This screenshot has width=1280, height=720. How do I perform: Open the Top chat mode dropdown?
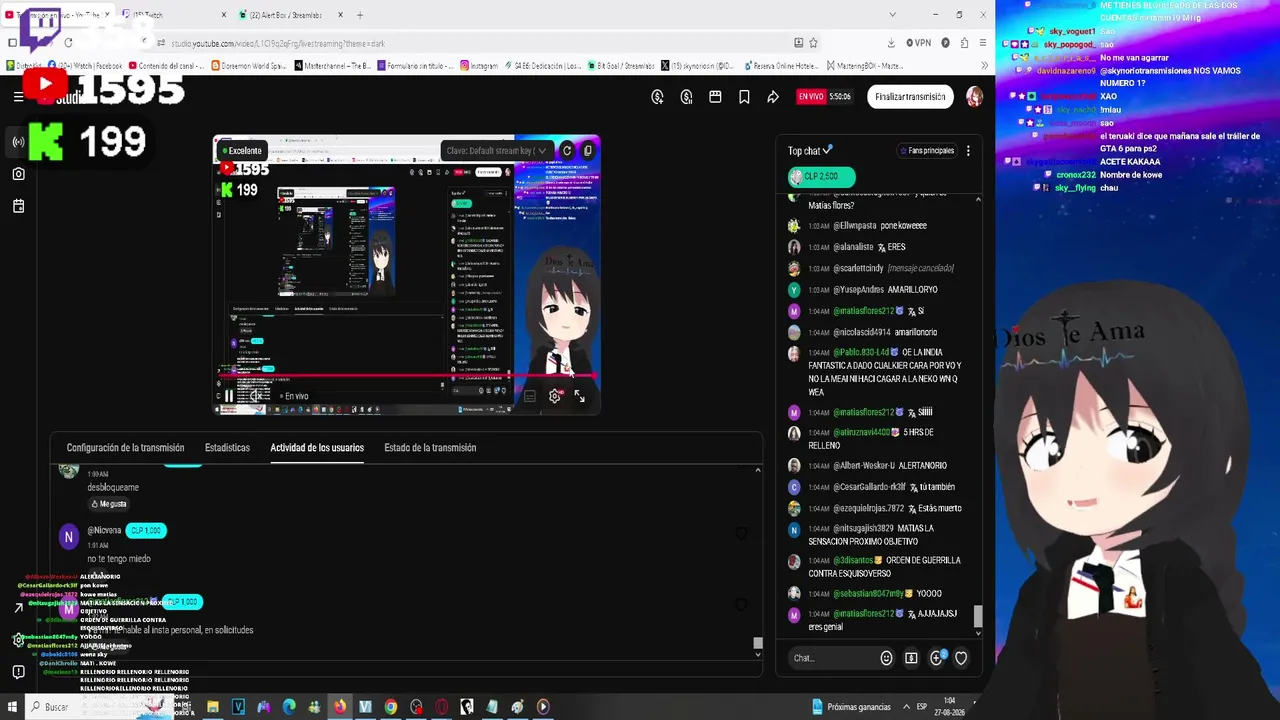(x=810, y=151)
